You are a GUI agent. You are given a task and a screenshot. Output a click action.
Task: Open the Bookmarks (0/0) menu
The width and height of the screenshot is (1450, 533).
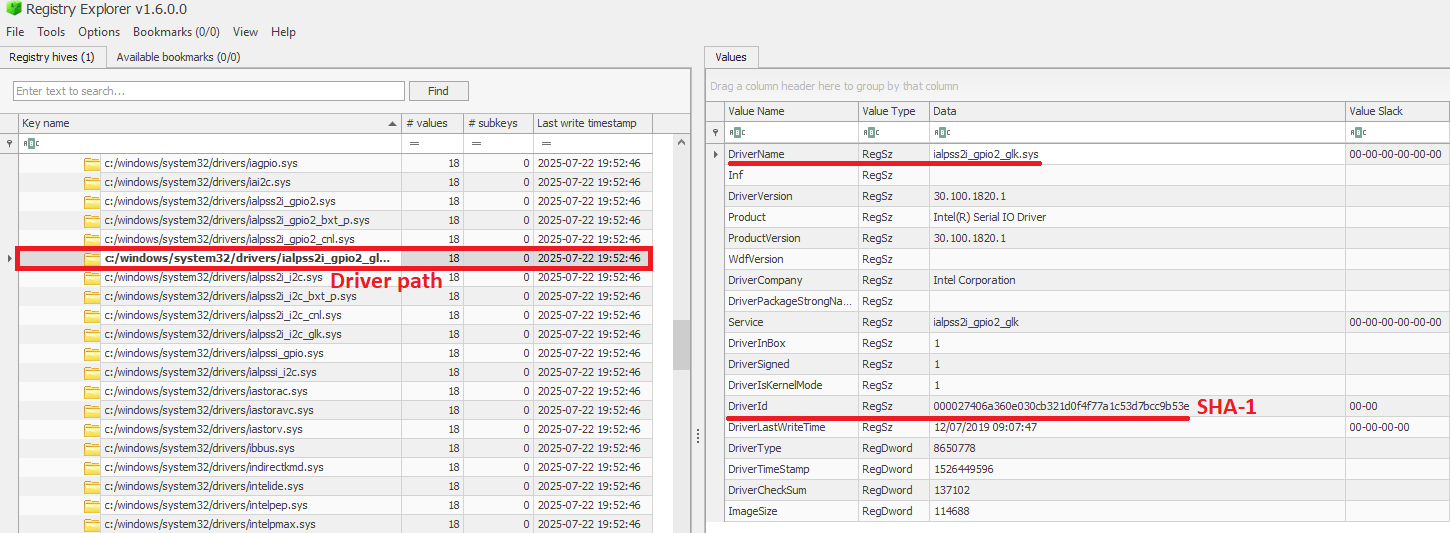pos(178,32)
